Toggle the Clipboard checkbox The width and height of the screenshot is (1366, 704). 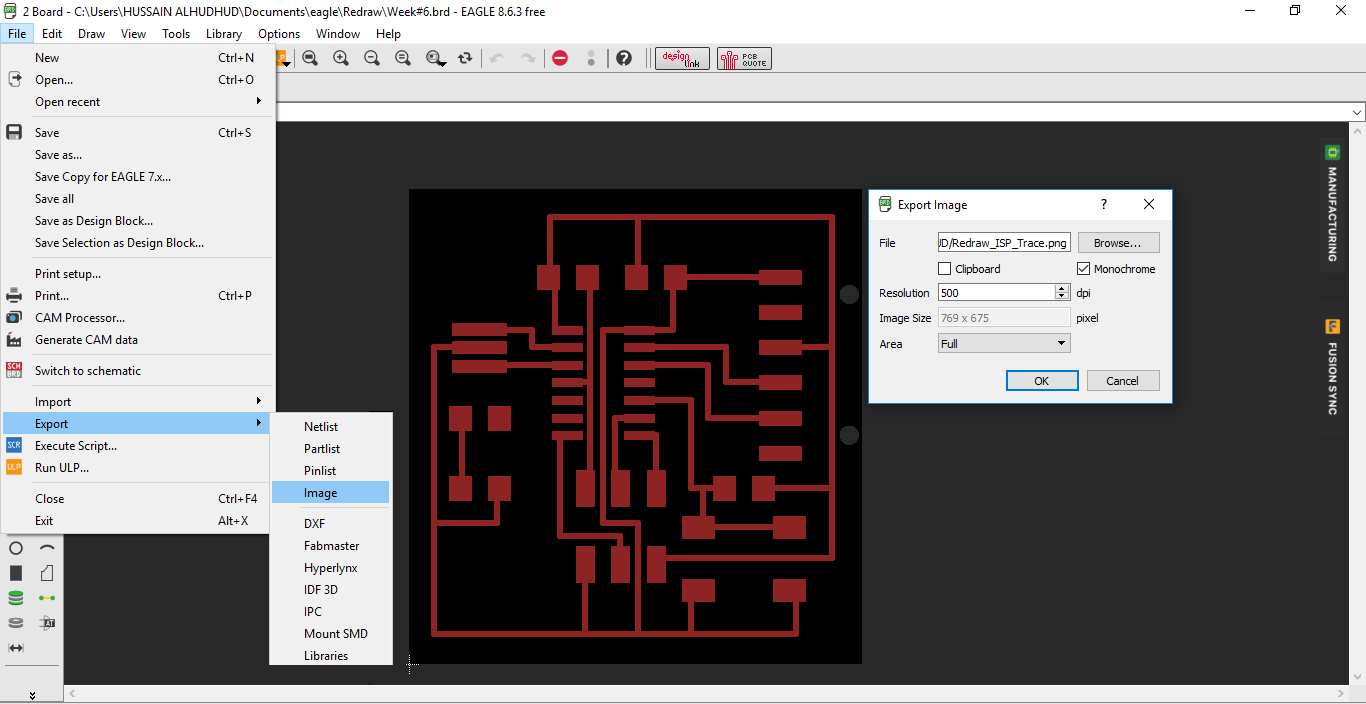944,269
